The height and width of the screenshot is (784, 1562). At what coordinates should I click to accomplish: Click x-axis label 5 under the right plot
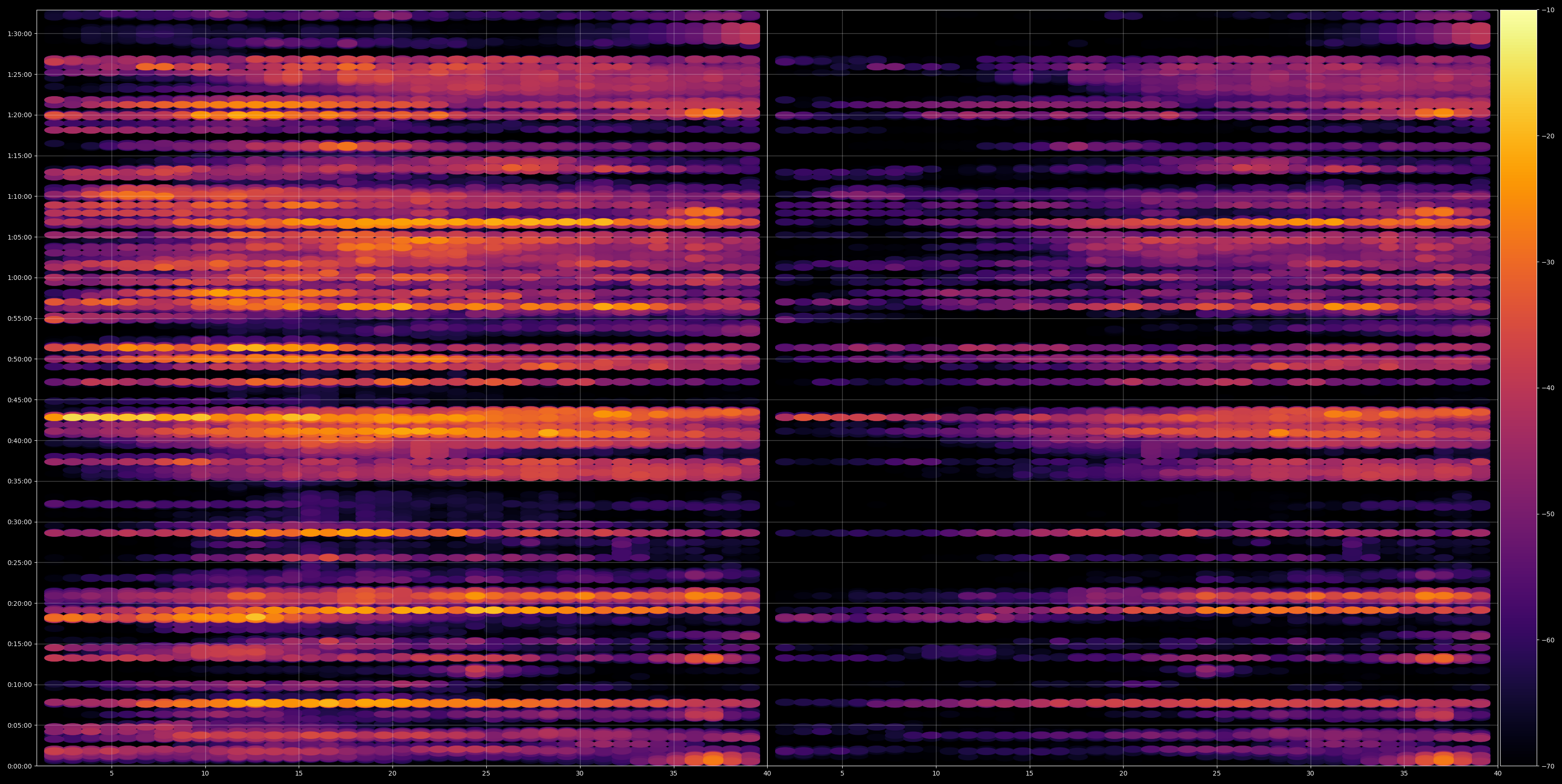pos(842,774)
